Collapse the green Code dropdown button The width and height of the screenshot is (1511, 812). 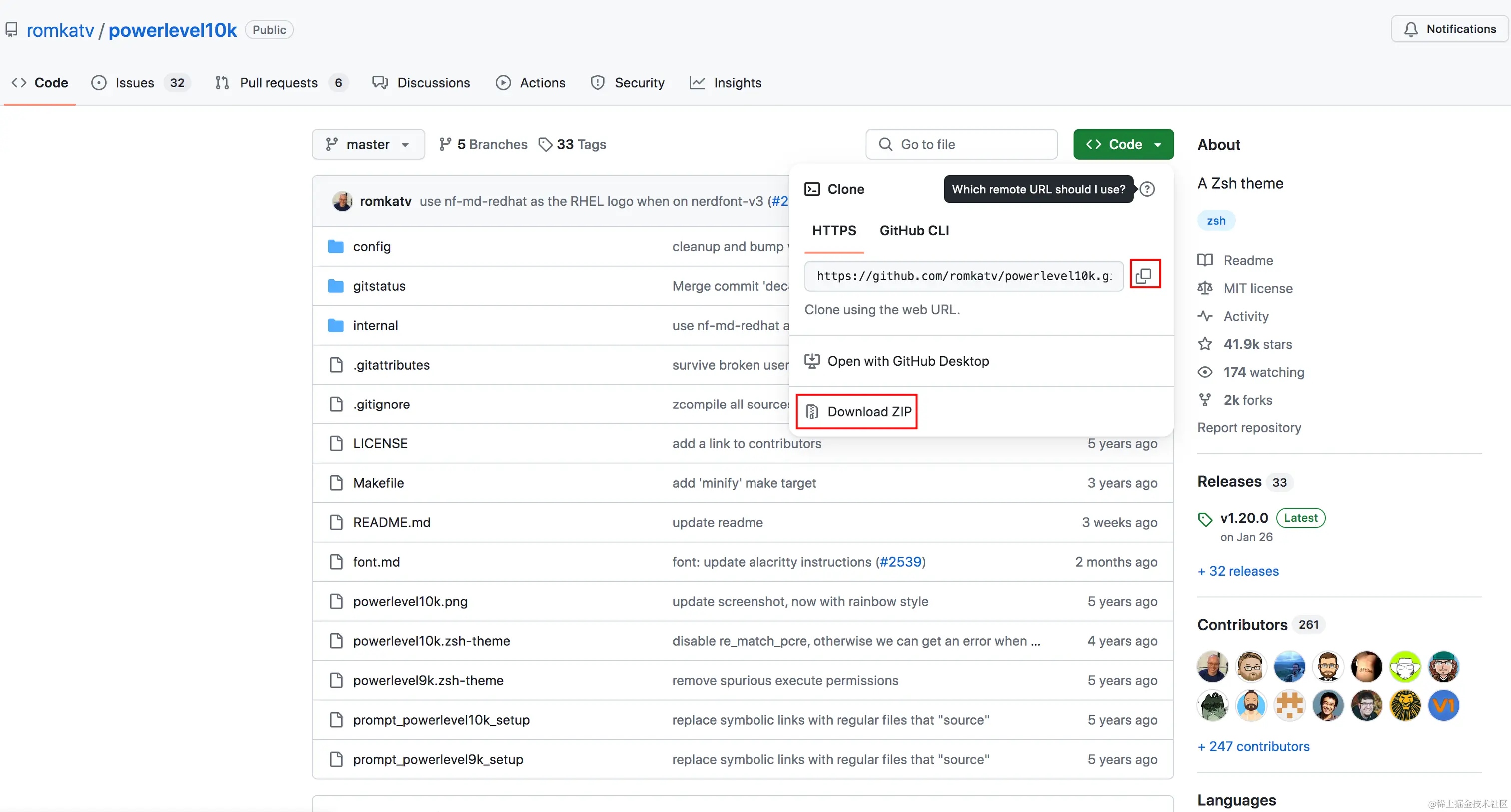(x=1123, y=144)
